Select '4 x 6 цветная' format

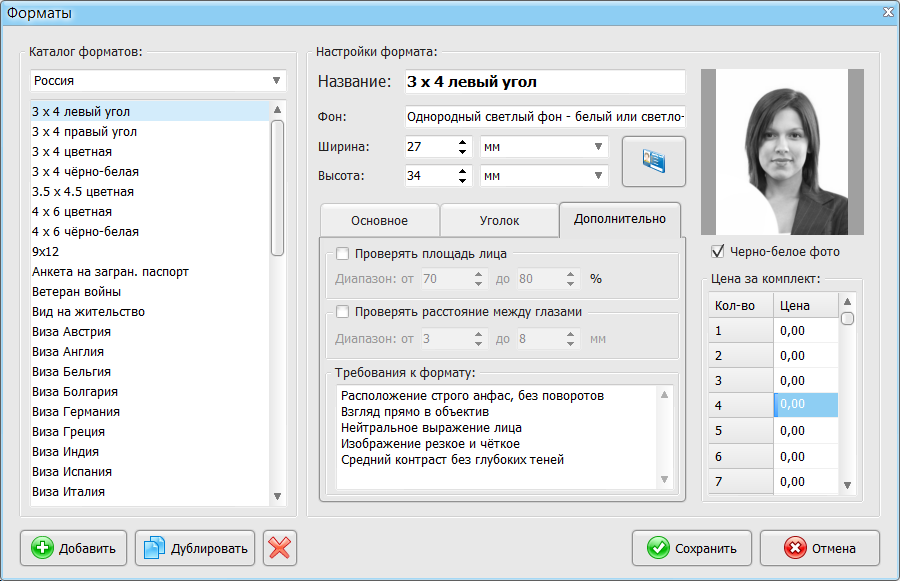(150, 212)
